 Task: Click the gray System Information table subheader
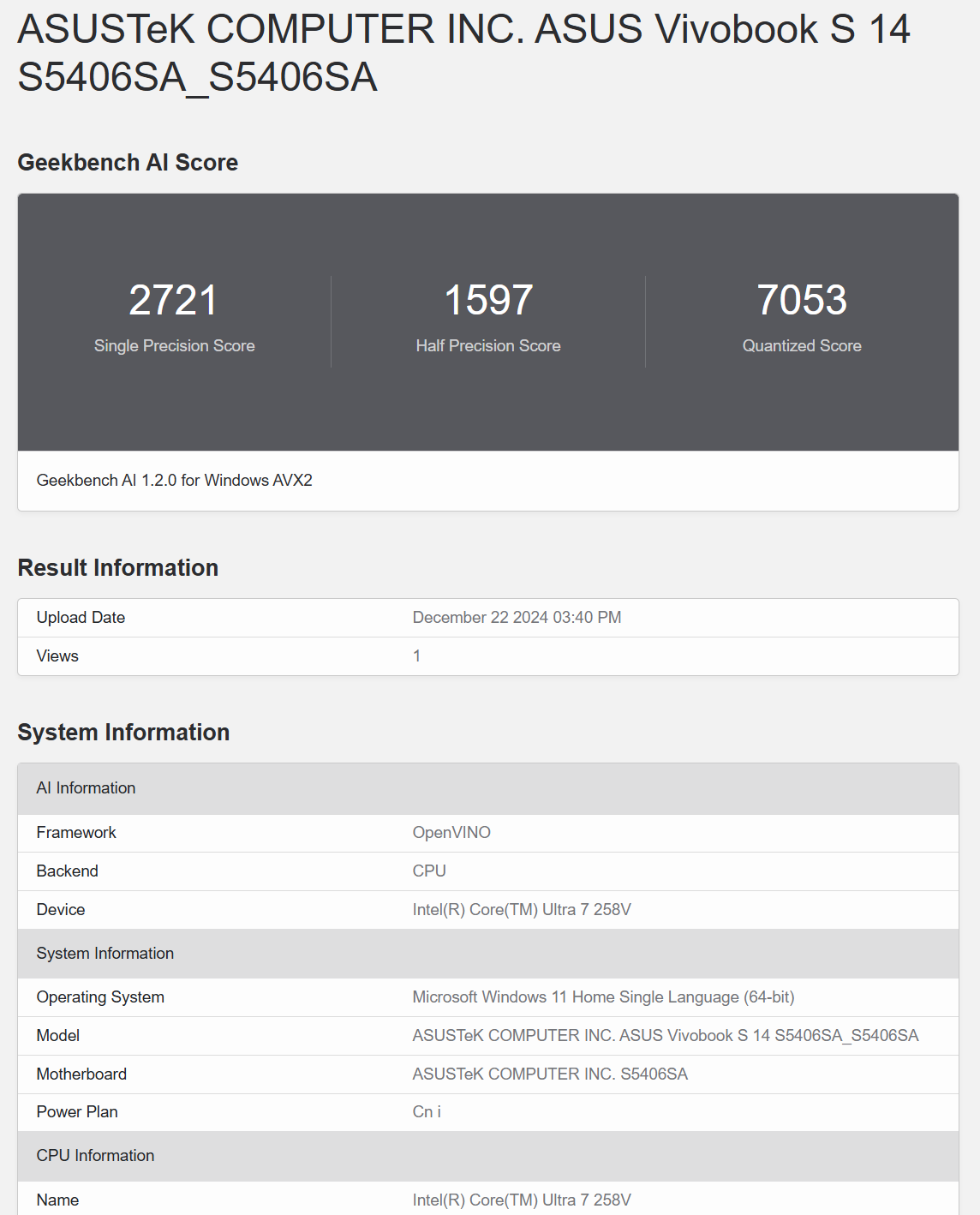click(488, 954)
